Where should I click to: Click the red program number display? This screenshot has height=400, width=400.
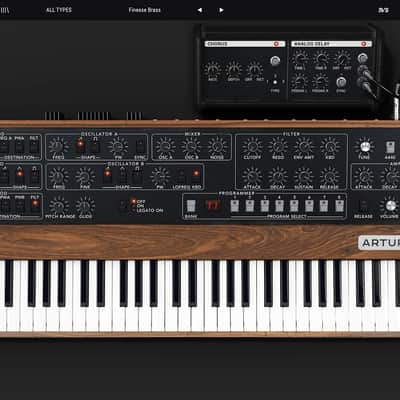212,205
